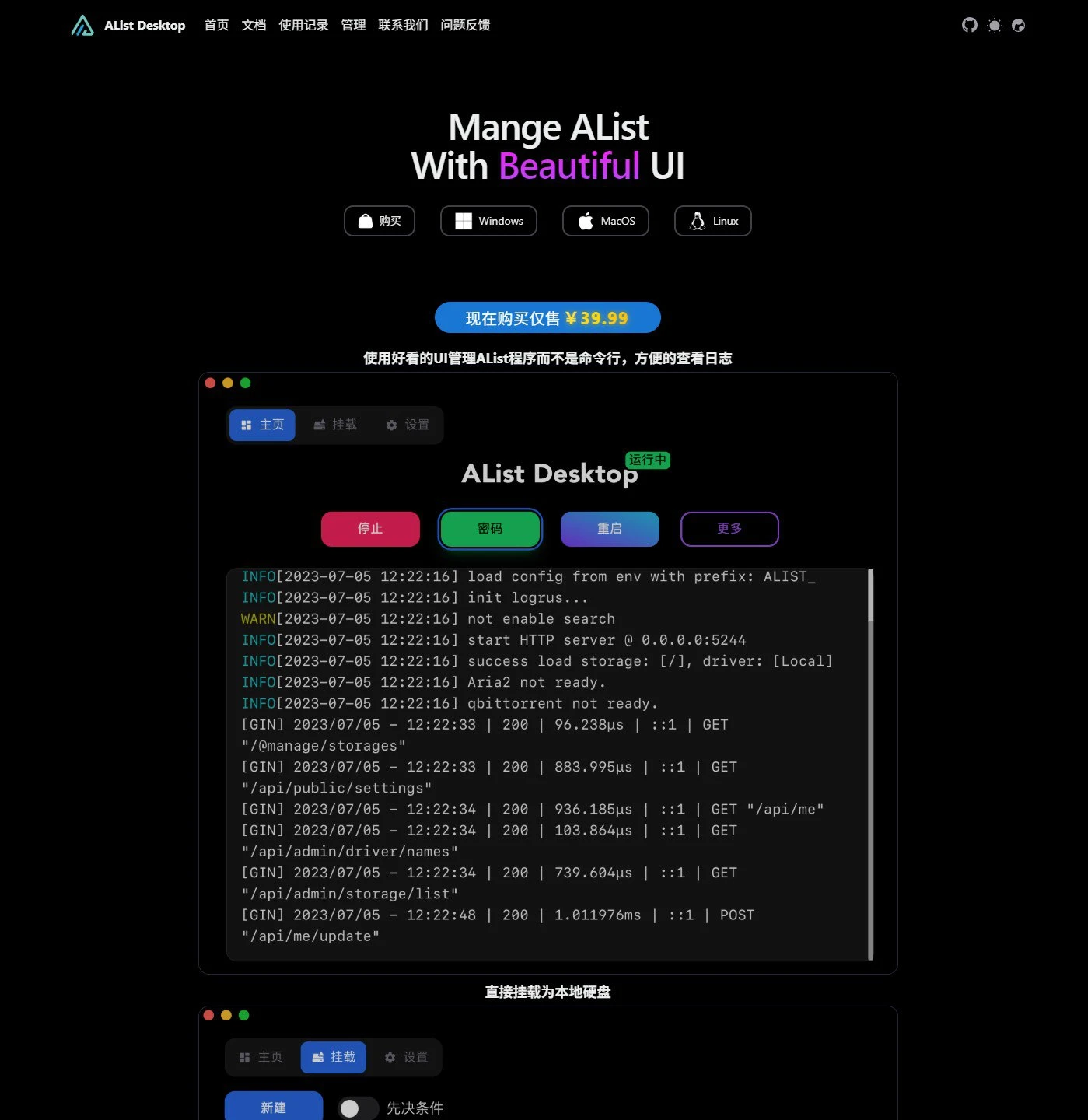Click the language globe icon in header

click(x=1018, y=25)
